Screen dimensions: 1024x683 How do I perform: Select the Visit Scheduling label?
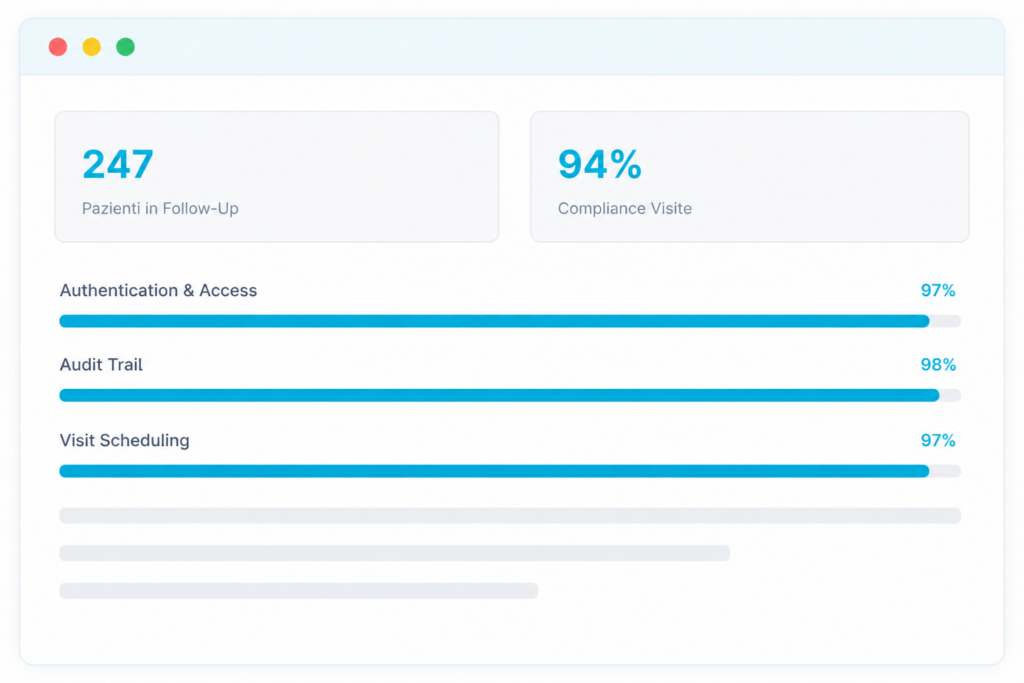coord(125,441)
